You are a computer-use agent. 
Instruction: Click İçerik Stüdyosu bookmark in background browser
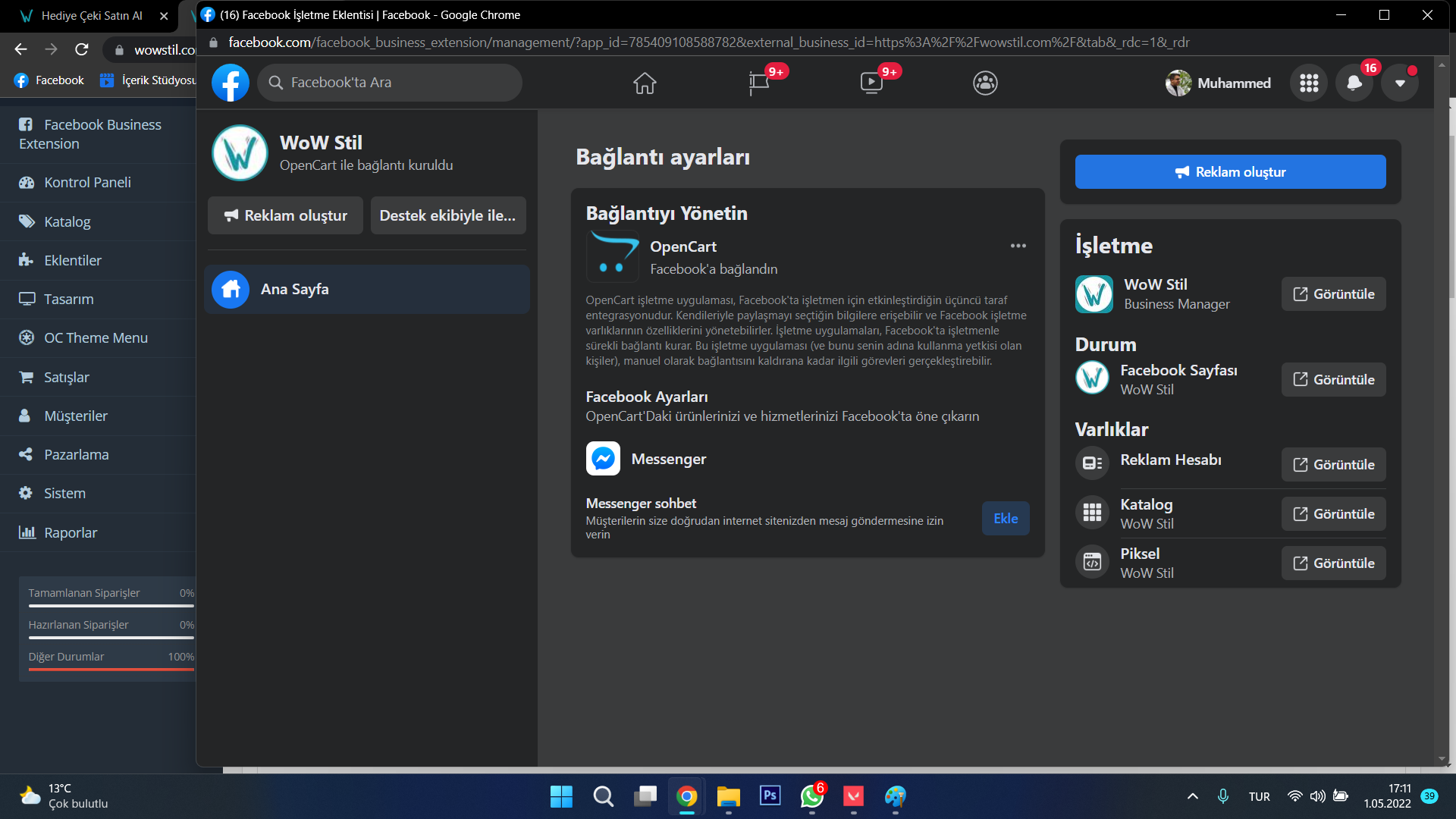149,80
